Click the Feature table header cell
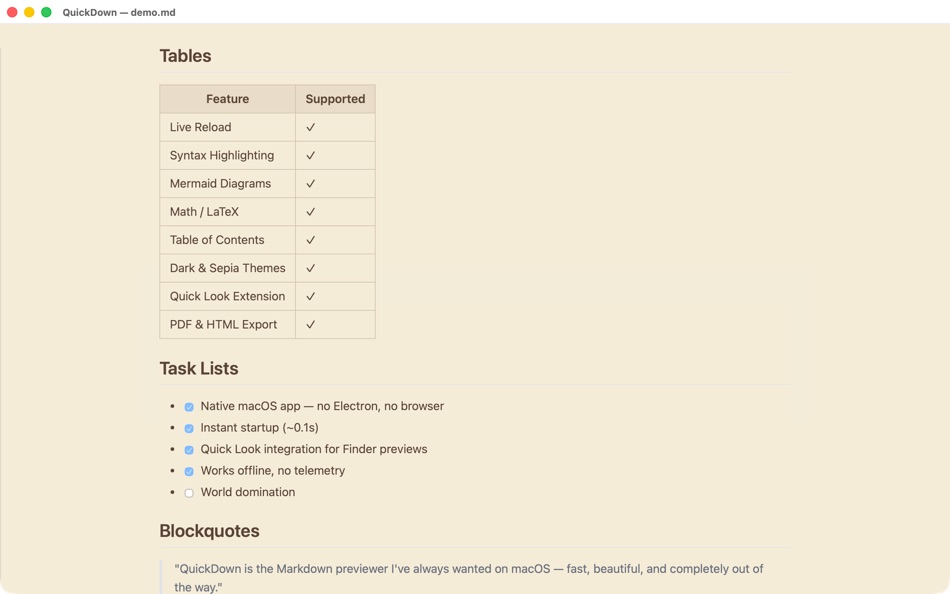This screenshot has width=950, height=594. (227, 98)
